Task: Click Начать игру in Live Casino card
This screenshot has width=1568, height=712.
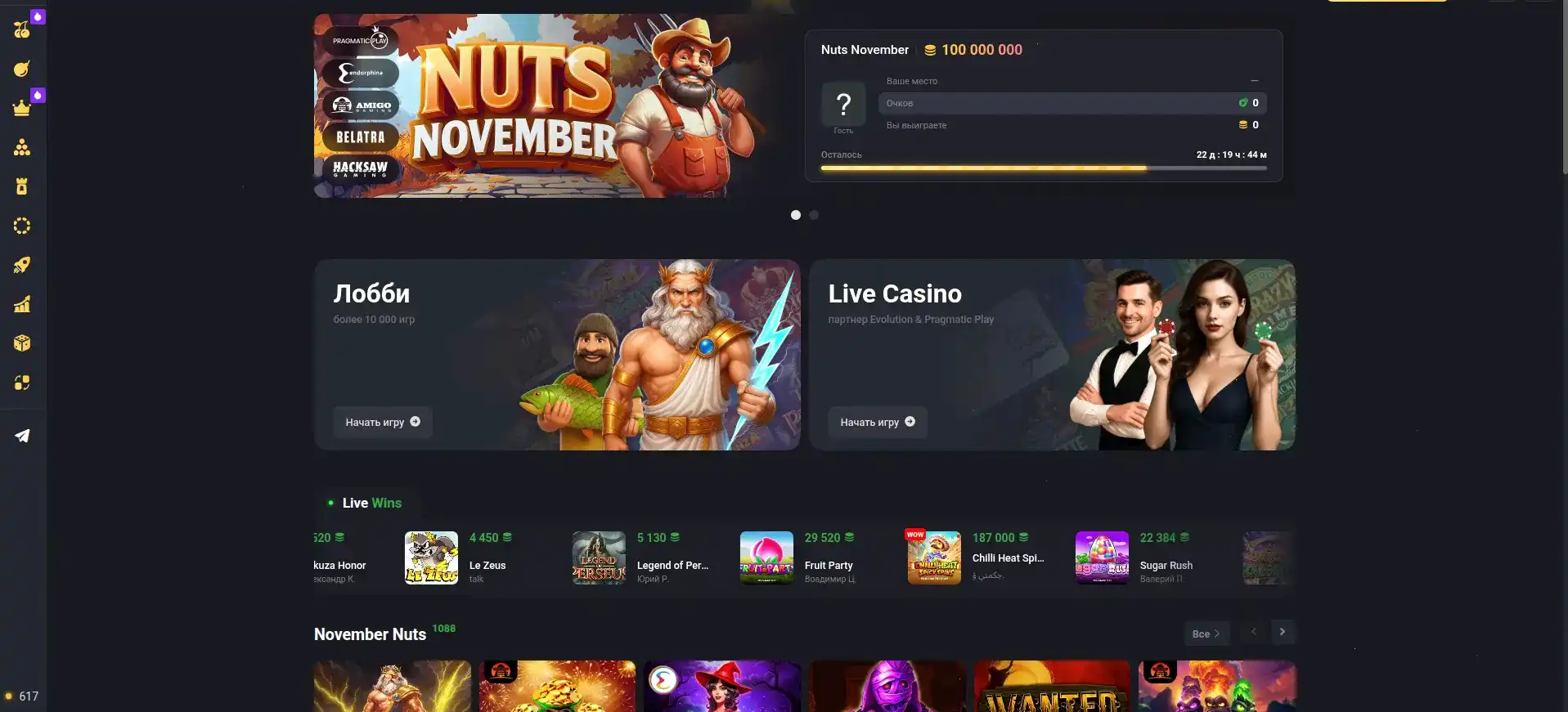Action: tap(878, 422)
